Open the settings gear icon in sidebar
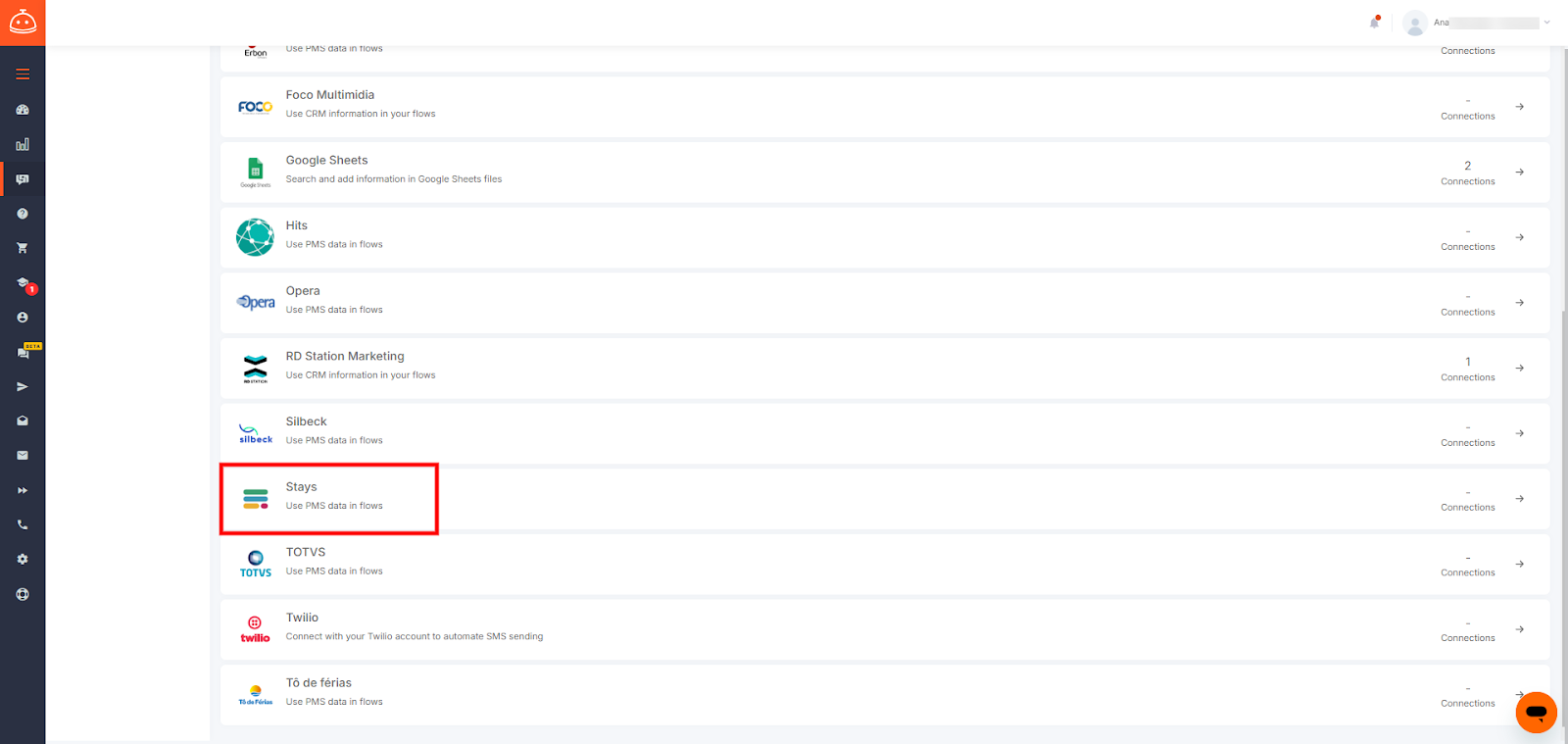Image resolution: width=1568 pixels, height=744 pixels. coord(23,560)
